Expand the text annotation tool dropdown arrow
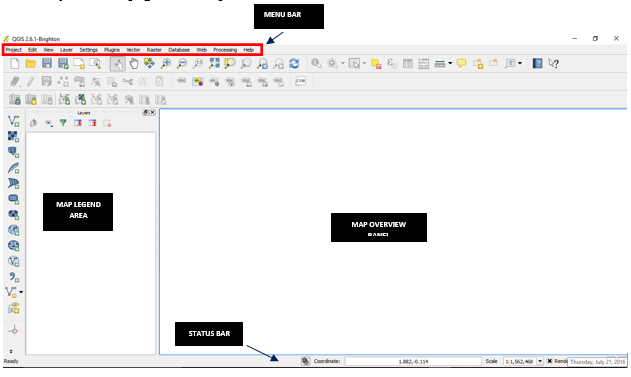This screenshot has height=377, width=631. [x=520, y=64]
